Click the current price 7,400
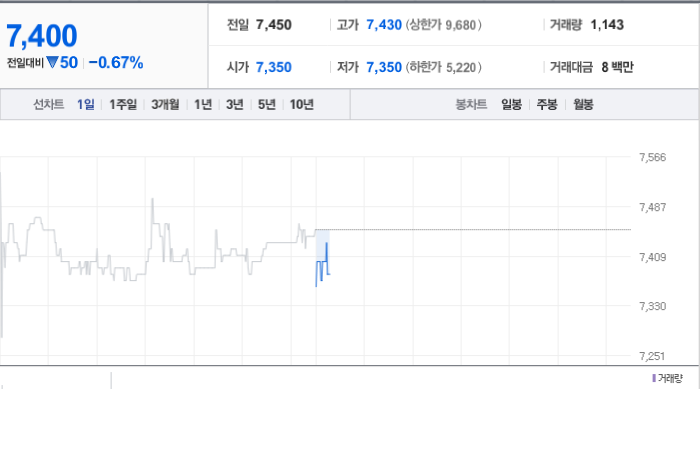This screenshot has height=450, width=700. [42, 36]
